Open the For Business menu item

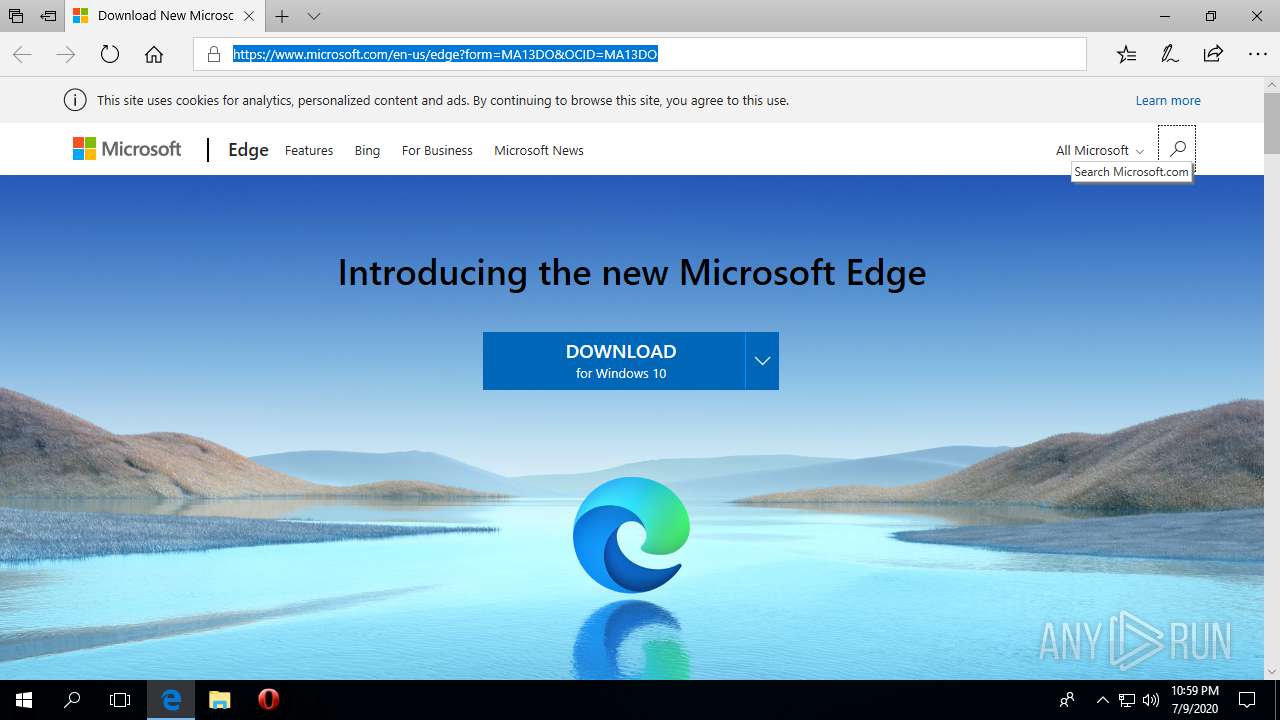(437, 150)
